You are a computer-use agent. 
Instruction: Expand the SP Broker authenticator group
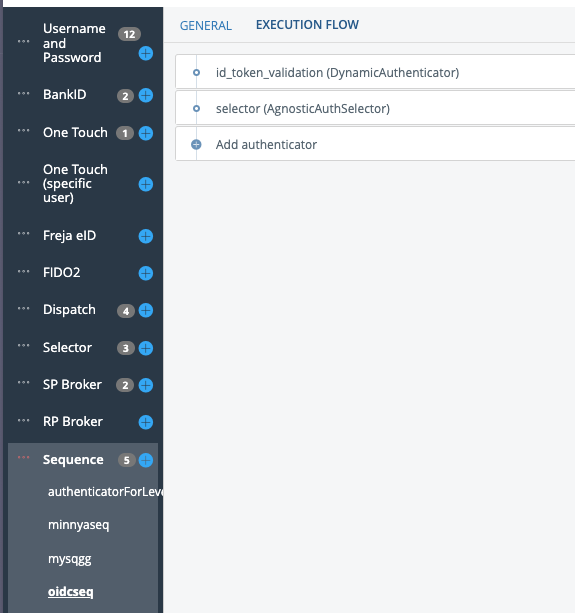[x=72, y=384]
